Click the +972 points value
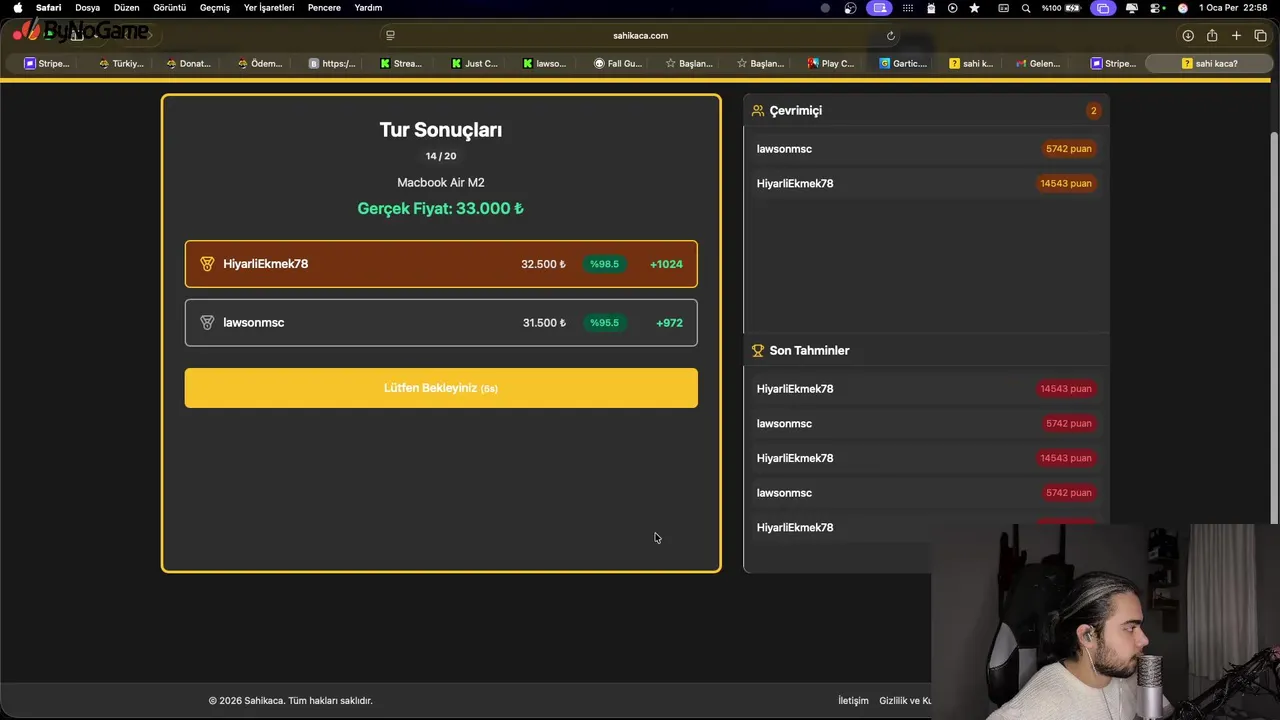This screenshot has width=1280, height=720. 669,323
